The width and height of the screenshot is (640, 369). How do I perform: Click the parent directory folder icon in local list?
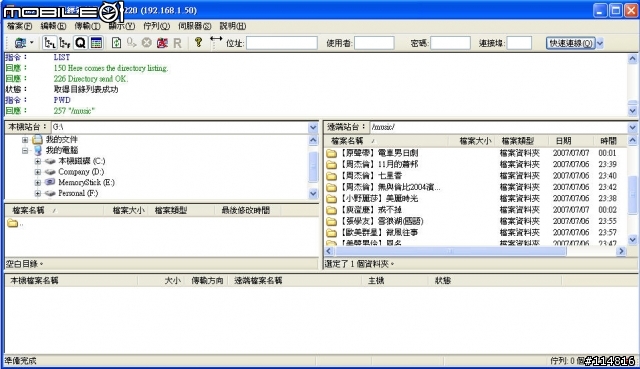13,223
